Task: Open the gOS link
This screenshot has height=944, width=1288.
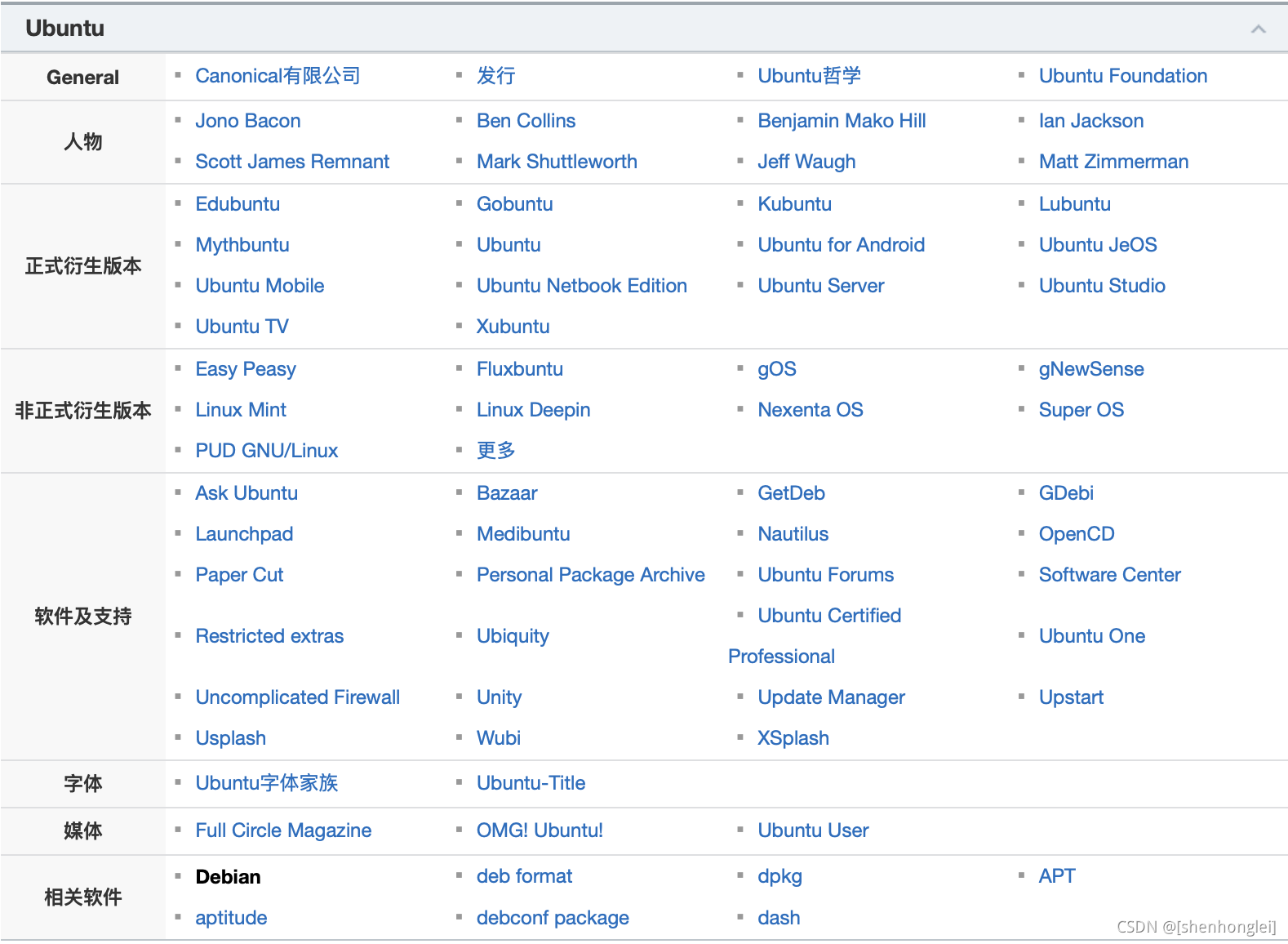Action: (x=777, y=369)
